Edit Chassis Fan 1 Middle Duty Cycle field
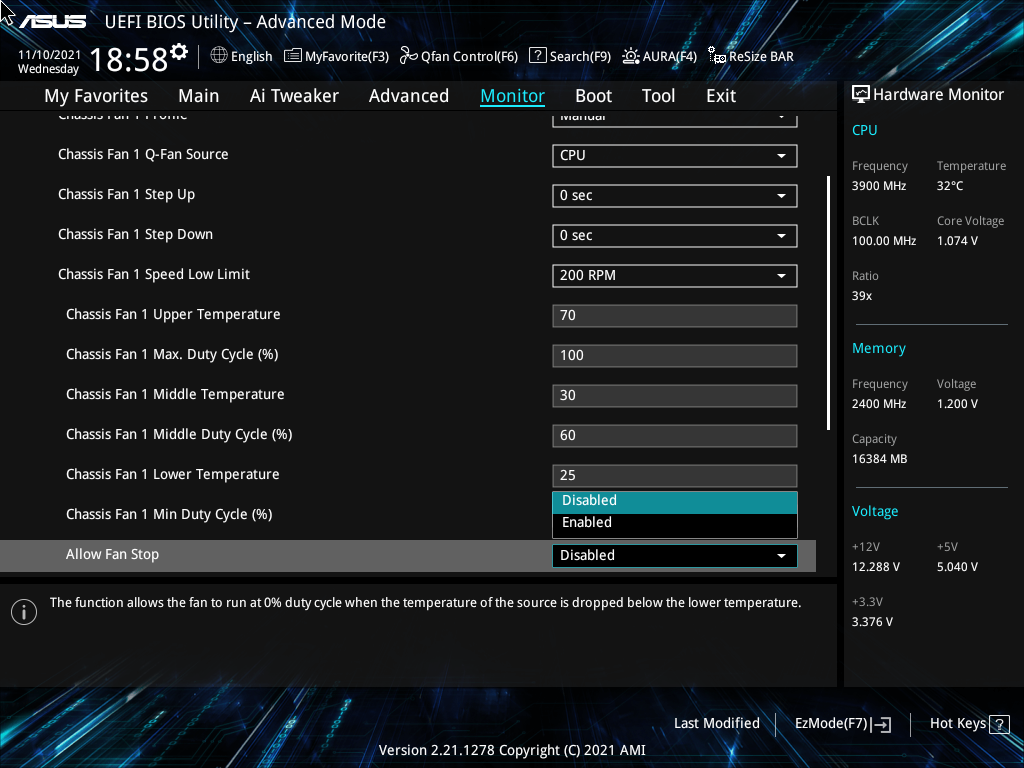The image size is (1024, 768). (x=675, y=436)
